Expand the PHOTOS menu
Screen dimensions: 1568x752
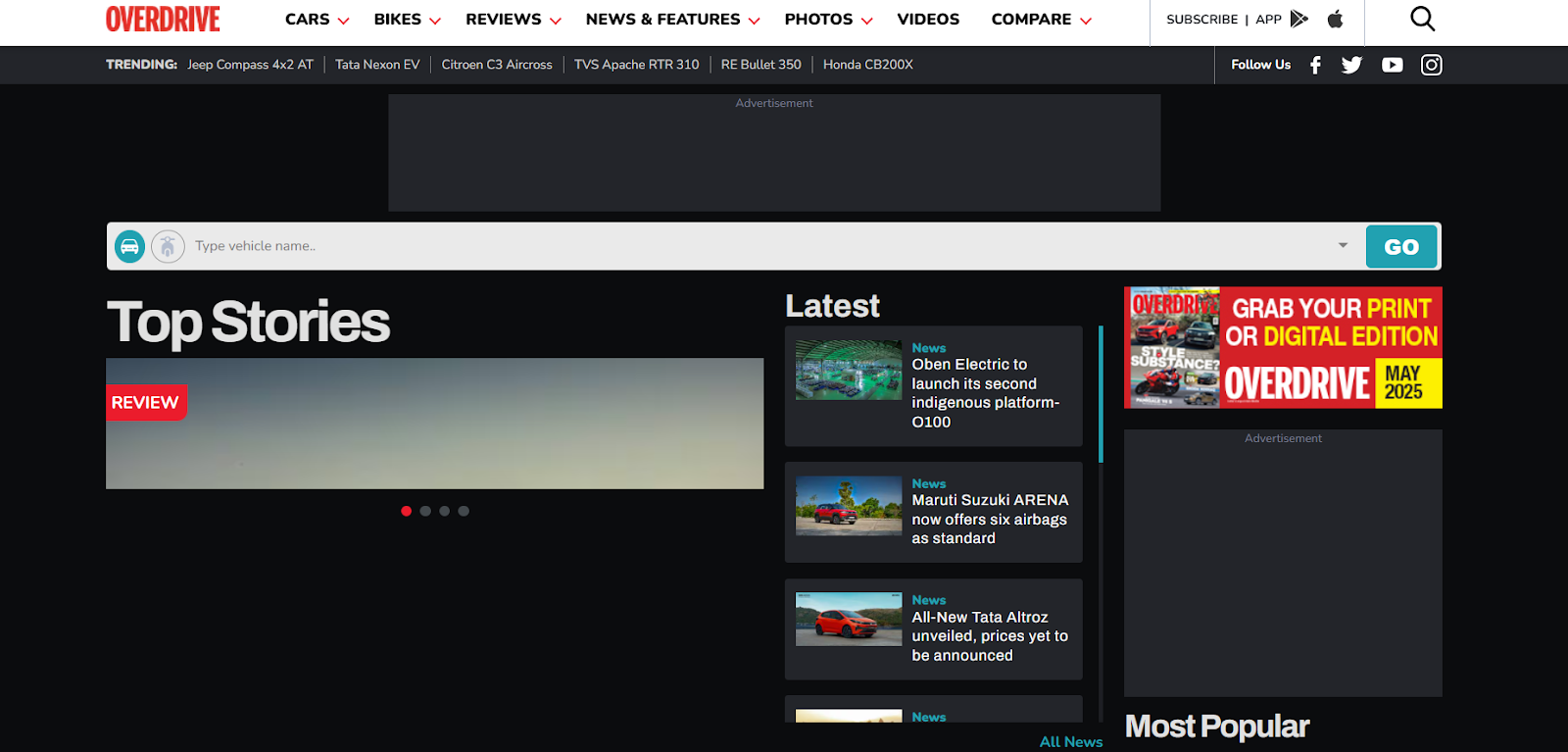[828, 20]
